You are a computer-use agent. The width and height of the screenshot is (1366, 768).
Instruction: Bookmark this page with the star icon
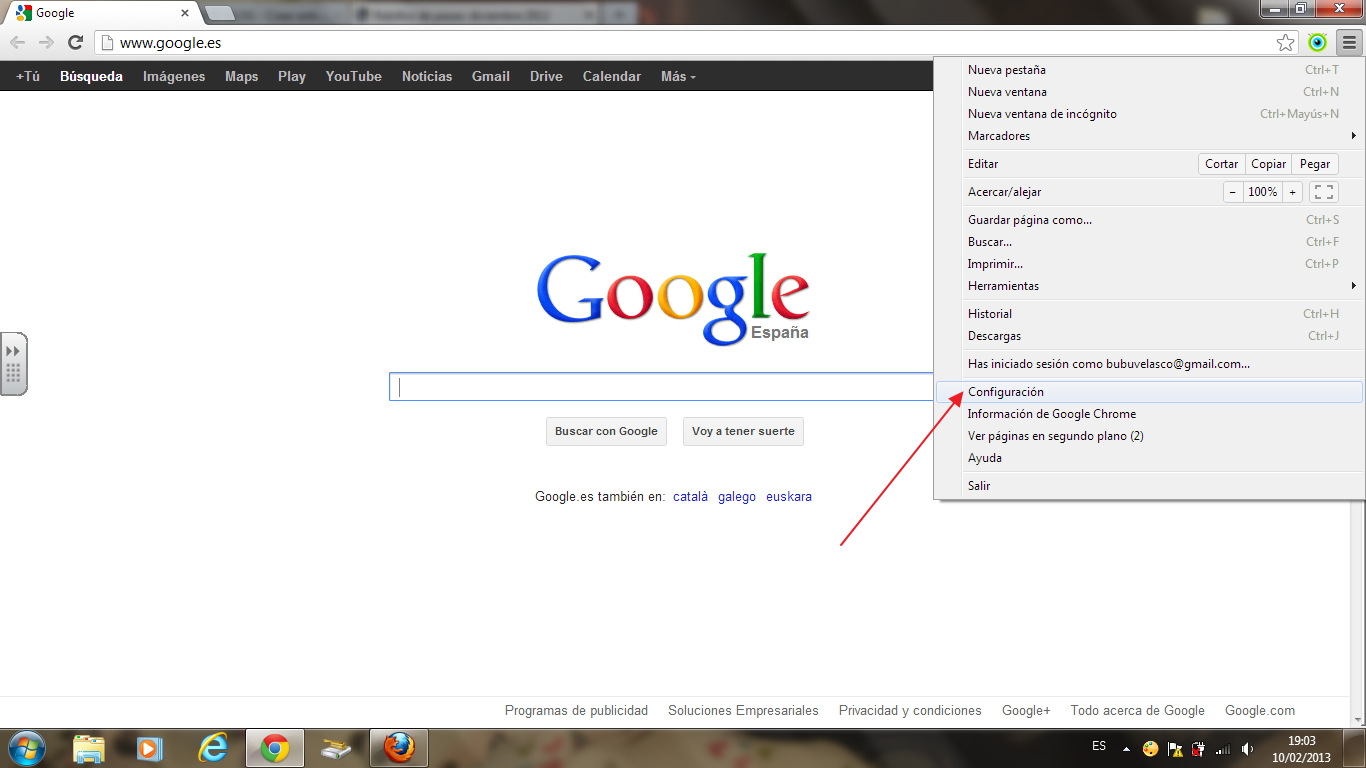point(1286,42)
